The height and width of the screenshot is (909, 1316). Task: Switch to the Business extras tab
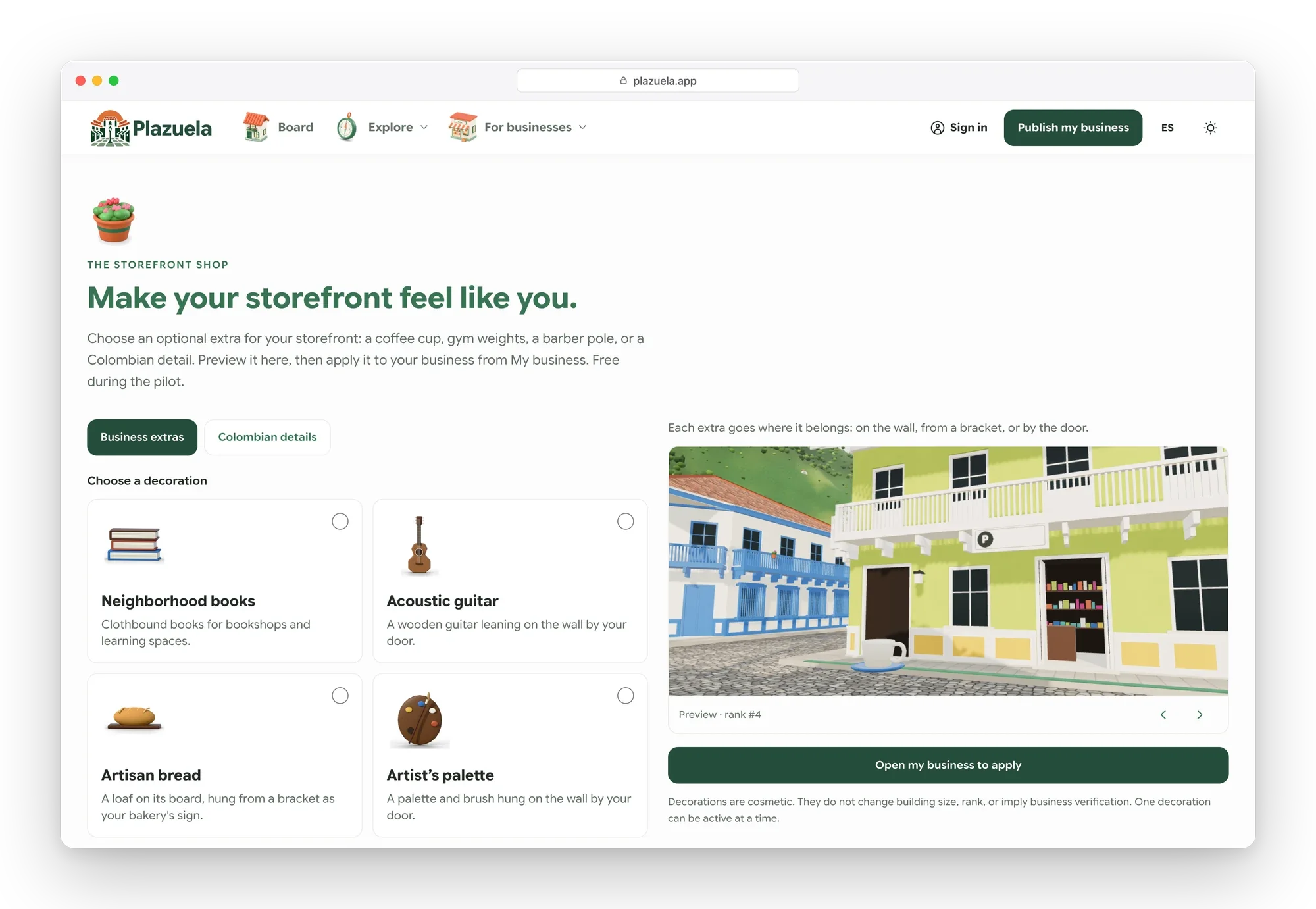[142, 437]
